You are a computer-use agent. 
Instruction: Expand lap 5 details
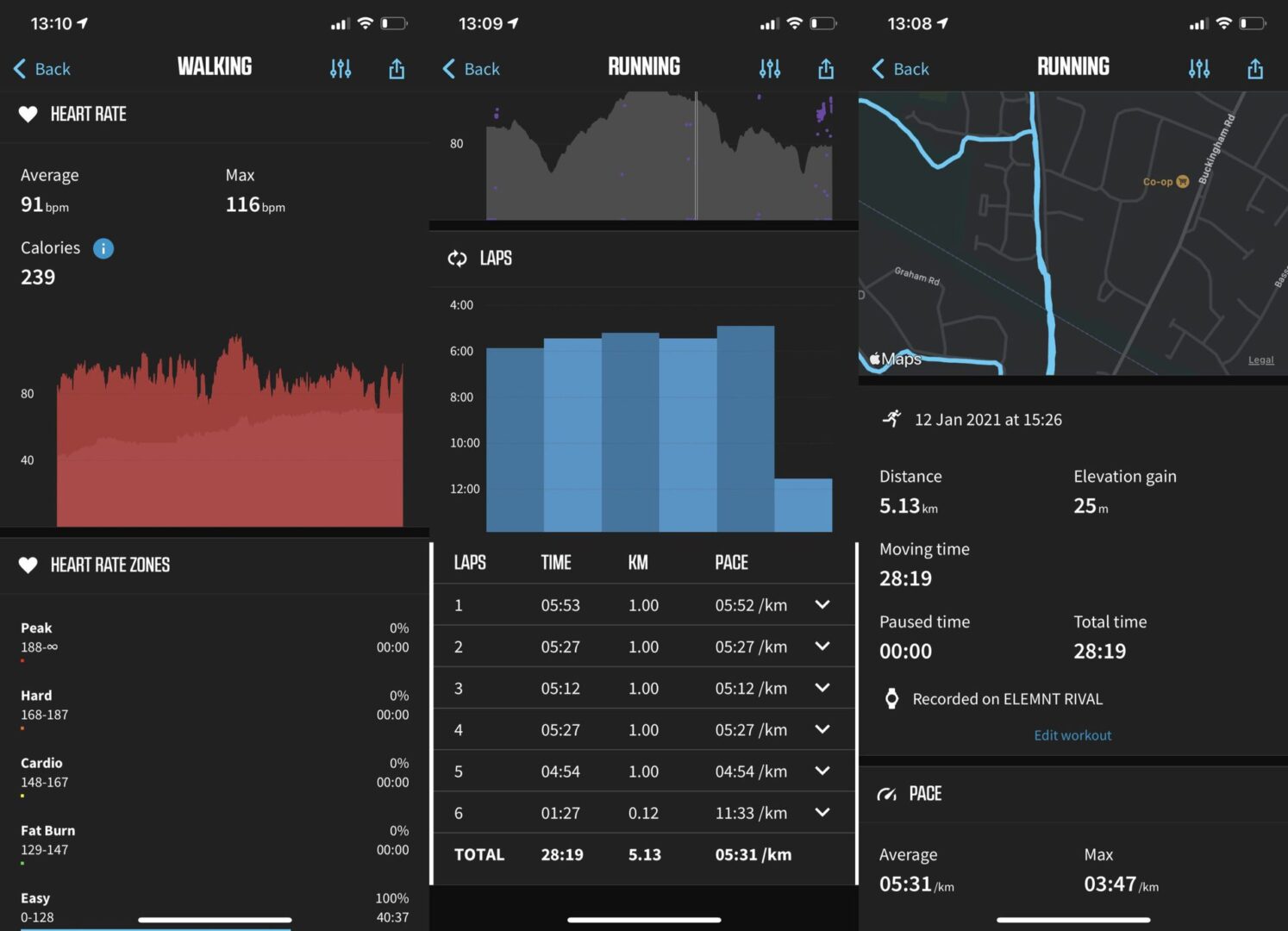pos(822,771)
